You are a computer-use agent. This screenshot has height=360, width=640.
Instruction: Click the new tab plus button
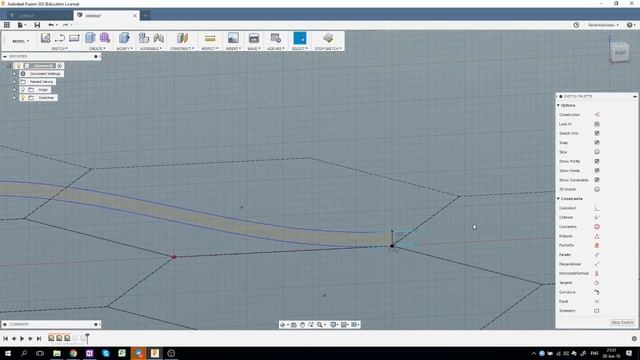click(x=145, y=16)
